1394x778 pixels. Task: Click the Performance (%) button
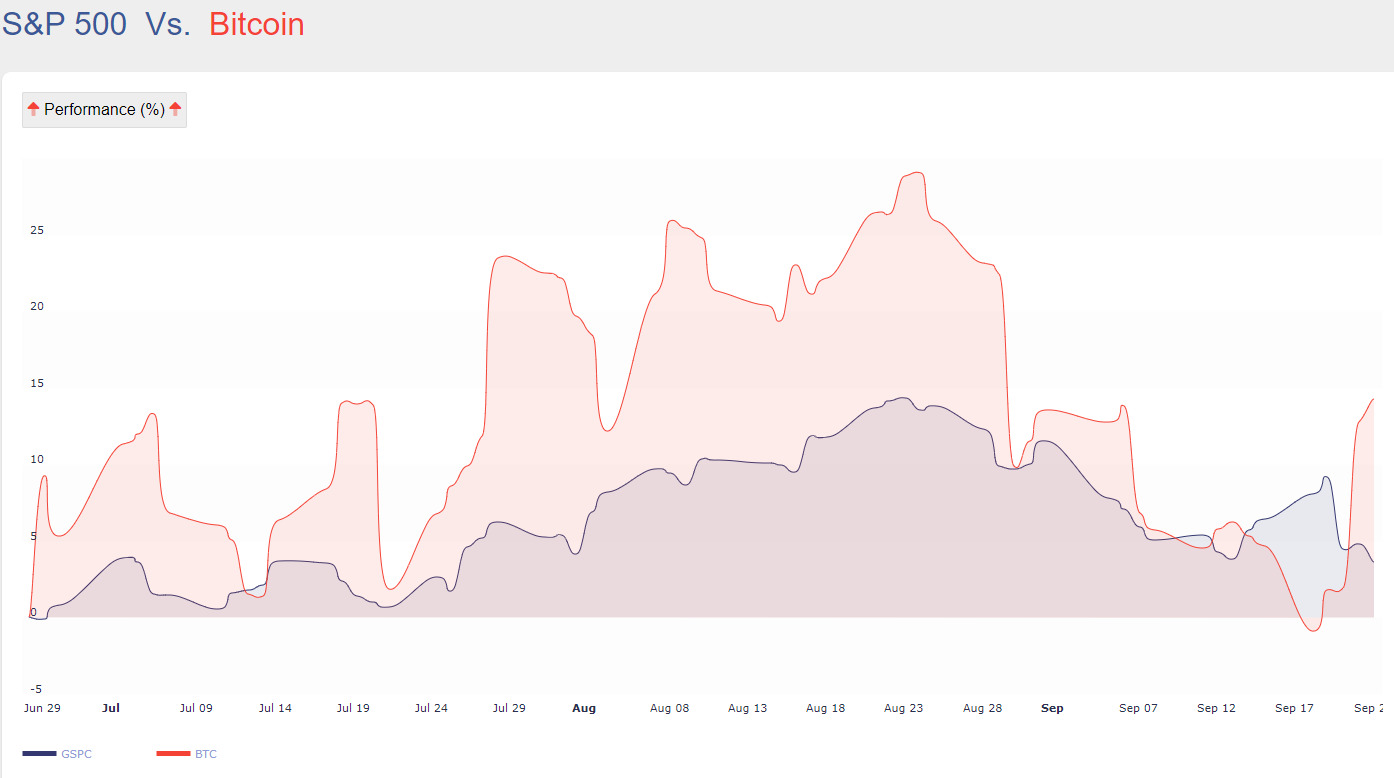click(104, 110)
